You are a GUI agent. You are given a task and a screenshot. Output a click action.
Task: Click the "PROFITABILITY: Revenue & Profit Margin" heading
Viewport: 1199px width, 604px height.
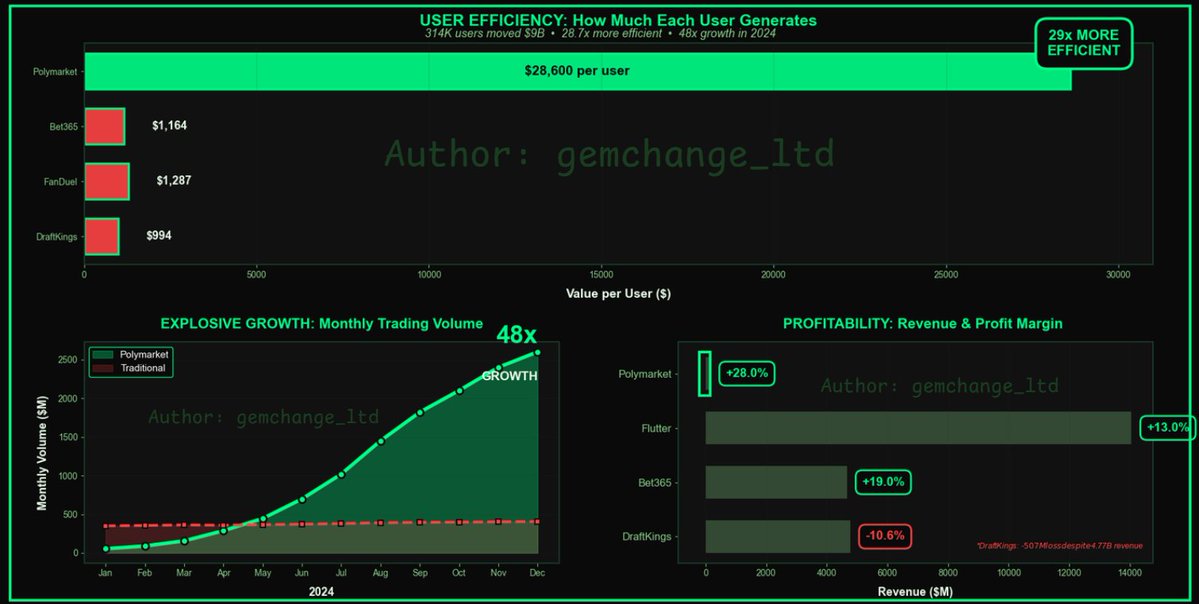pyautogui.click(x=922, y=323)
